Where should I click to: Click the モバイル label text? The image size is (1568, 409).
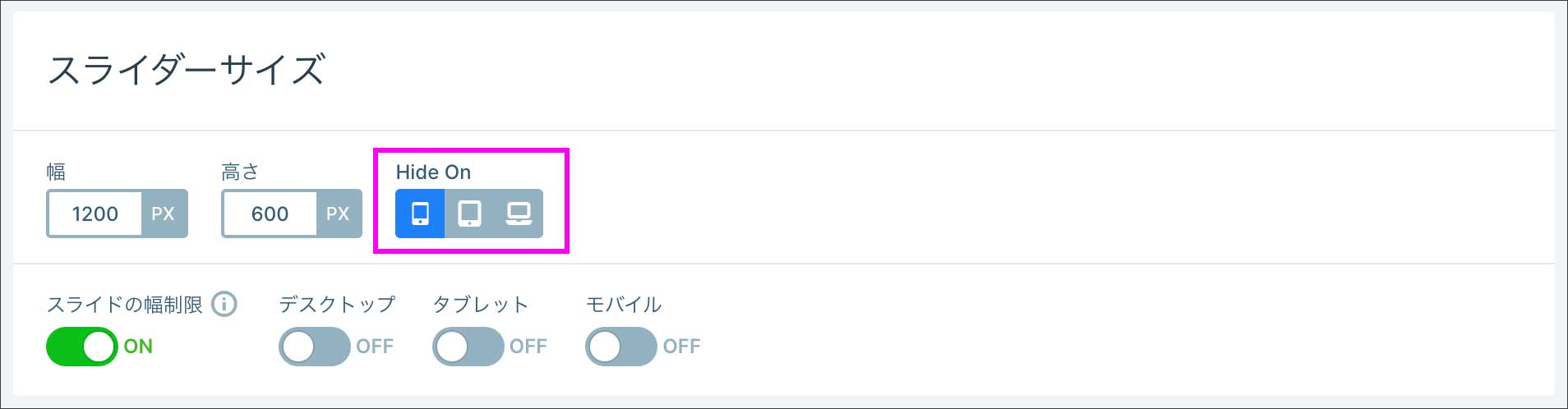(x=624, y=305)
